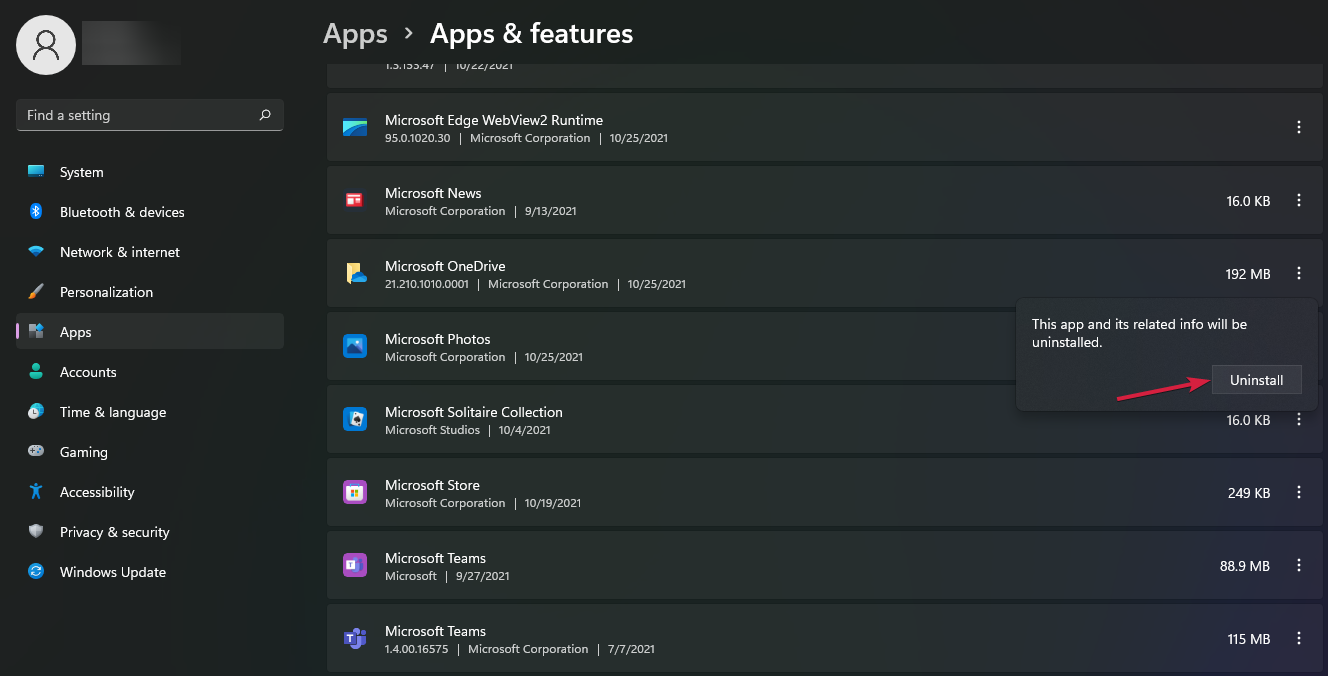Click the 115 MB size value
The image size is (1328, 676).
1249,639
